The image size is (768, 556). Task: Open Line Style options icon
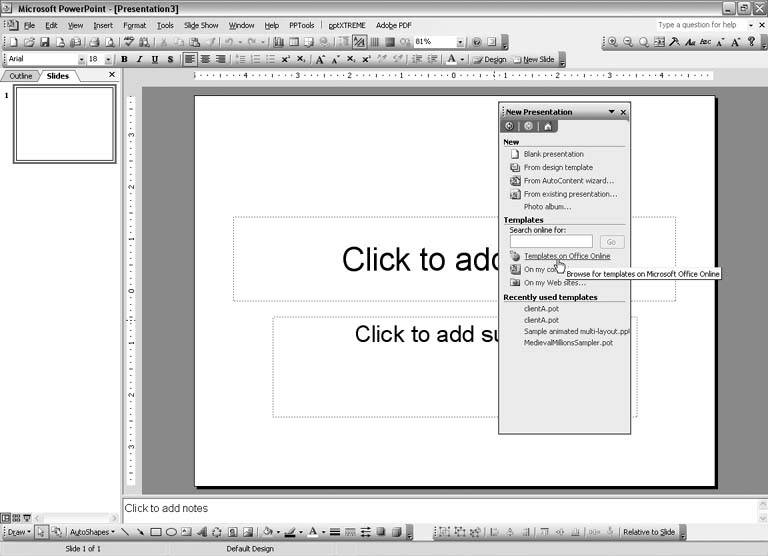coord(335,532)
